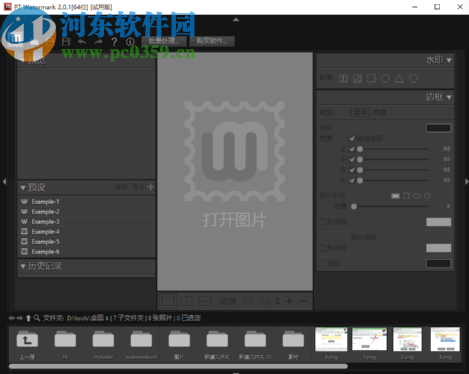Open the folder path dropdown

coord(107,318)
